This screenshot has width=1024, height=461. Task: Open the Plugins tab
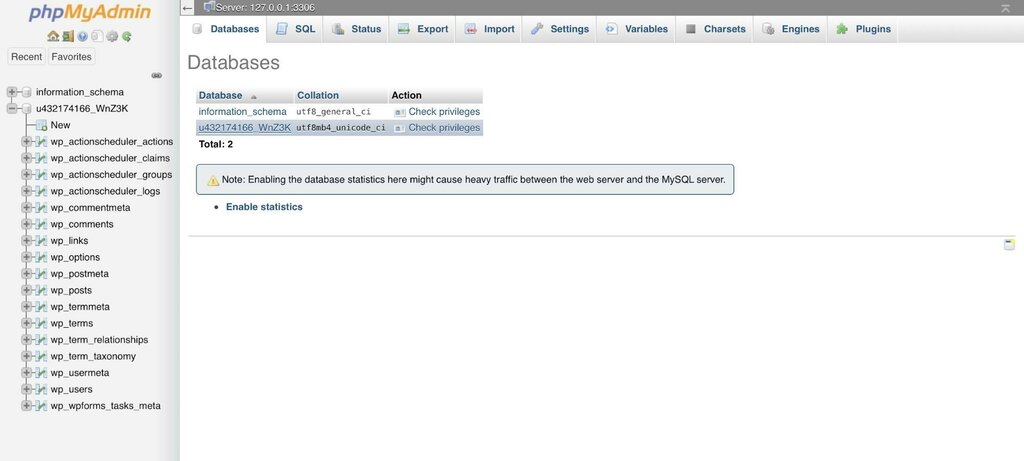pos(863,29)
